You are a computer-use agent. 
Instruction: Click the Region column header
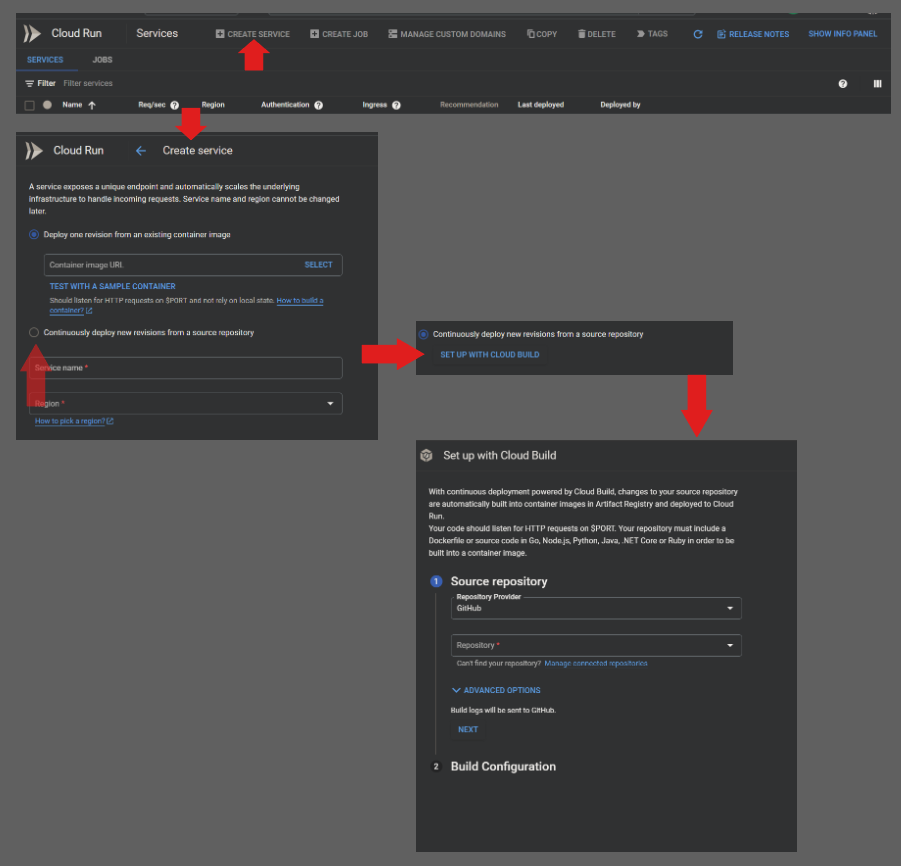213,105
